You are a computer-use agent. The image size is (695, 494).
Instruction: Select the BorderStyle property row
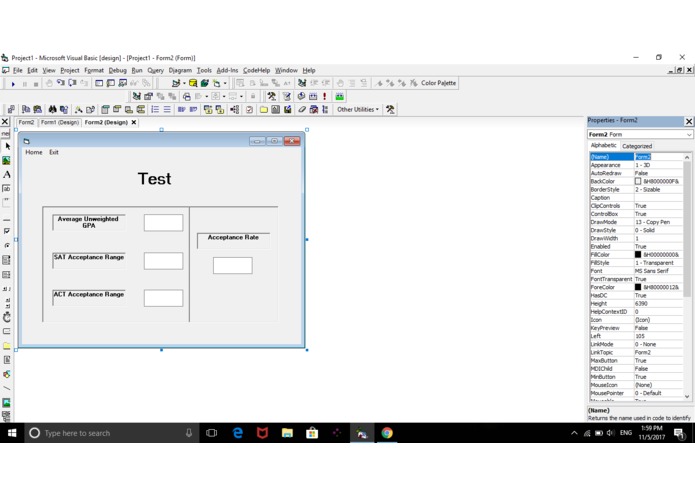pos(636,189)
